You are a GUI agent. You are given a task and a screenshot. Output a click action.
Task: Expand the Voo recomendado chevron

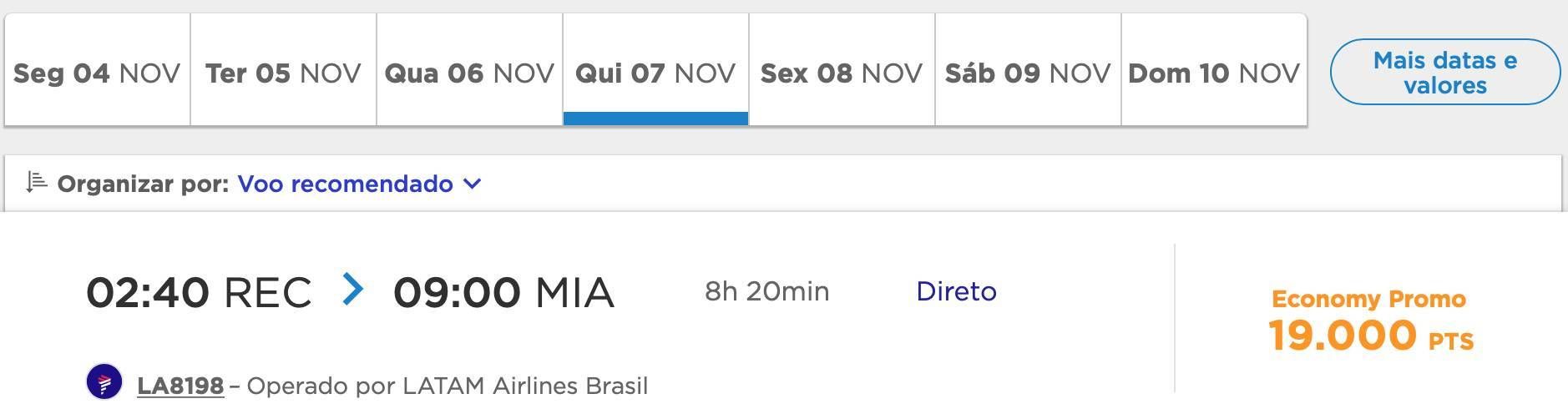pyautogui.click(x=472, y=184)
